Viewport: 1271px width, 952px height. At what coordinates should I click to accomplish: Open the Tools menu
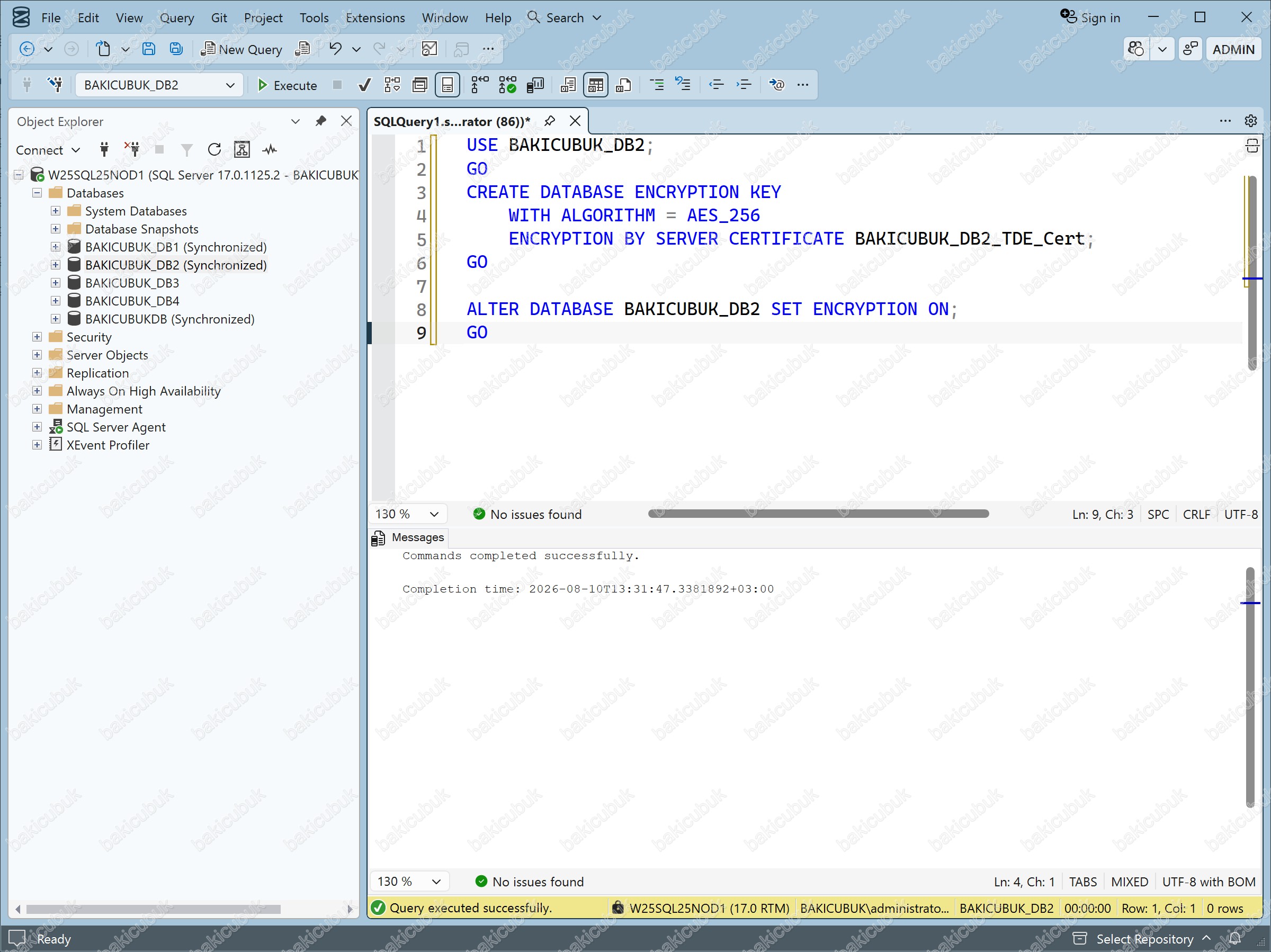pyautogui.click(x=314, y=18)
